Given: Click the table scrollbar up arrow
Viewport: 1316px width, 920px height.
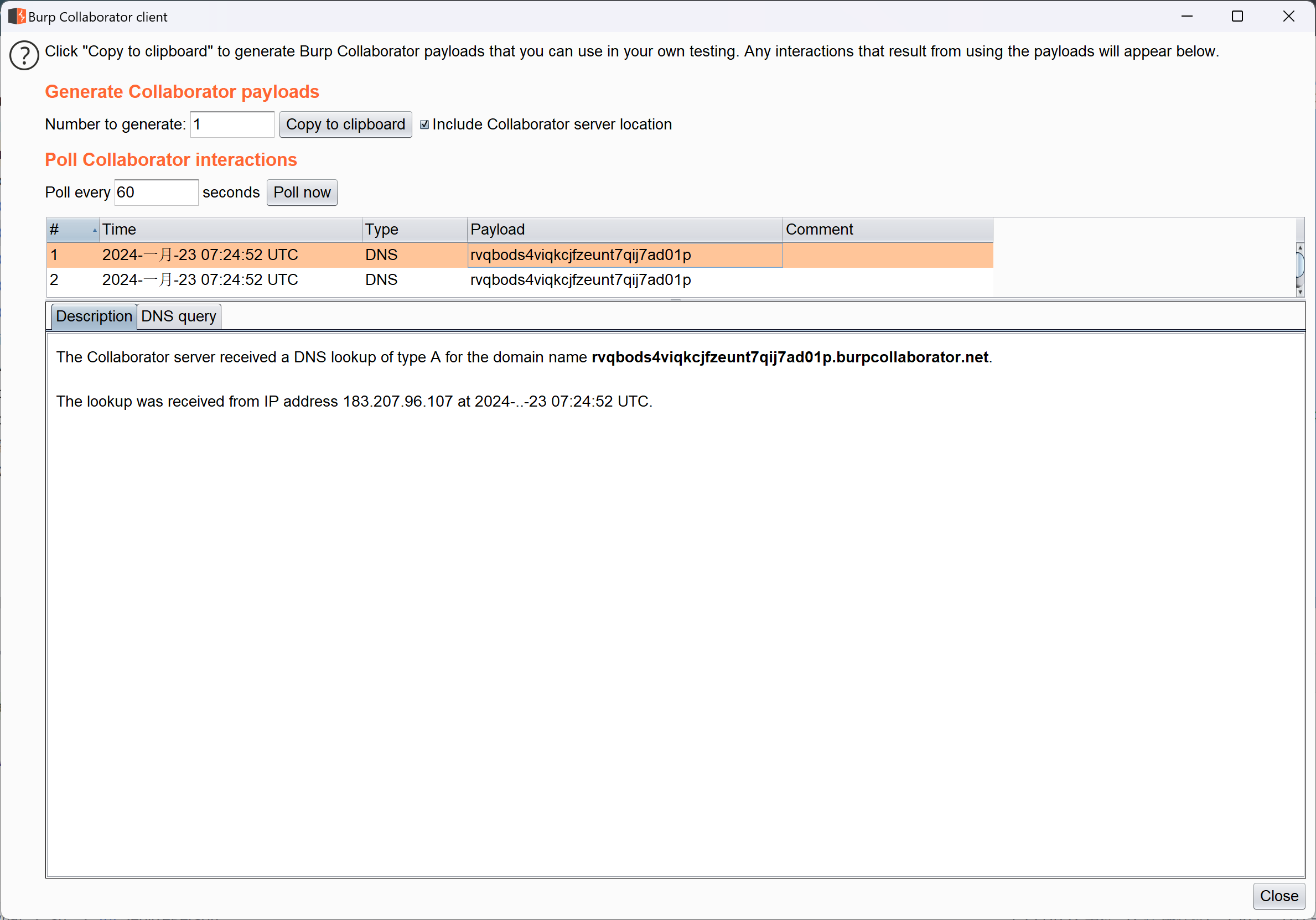Looking at the screenshot, I should [x=1300, y=247].
